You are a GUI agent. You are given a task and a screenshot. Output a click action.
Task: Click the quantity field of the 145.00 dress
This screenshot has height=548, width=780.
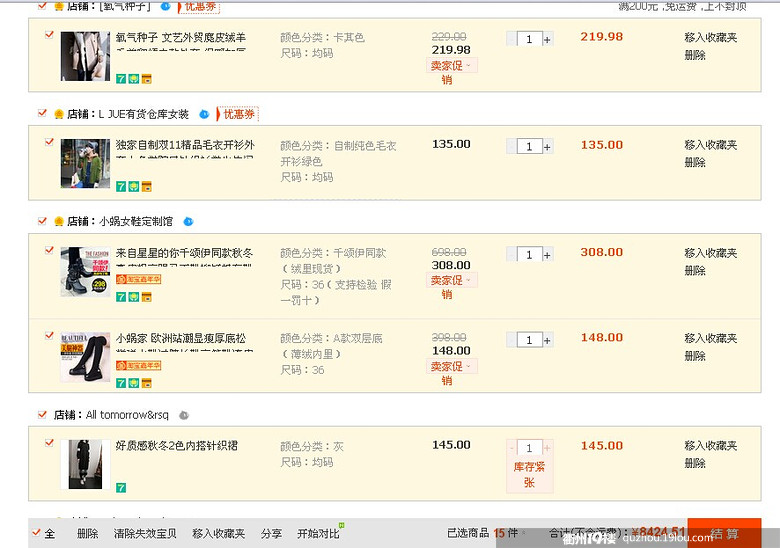coord(529,448)
